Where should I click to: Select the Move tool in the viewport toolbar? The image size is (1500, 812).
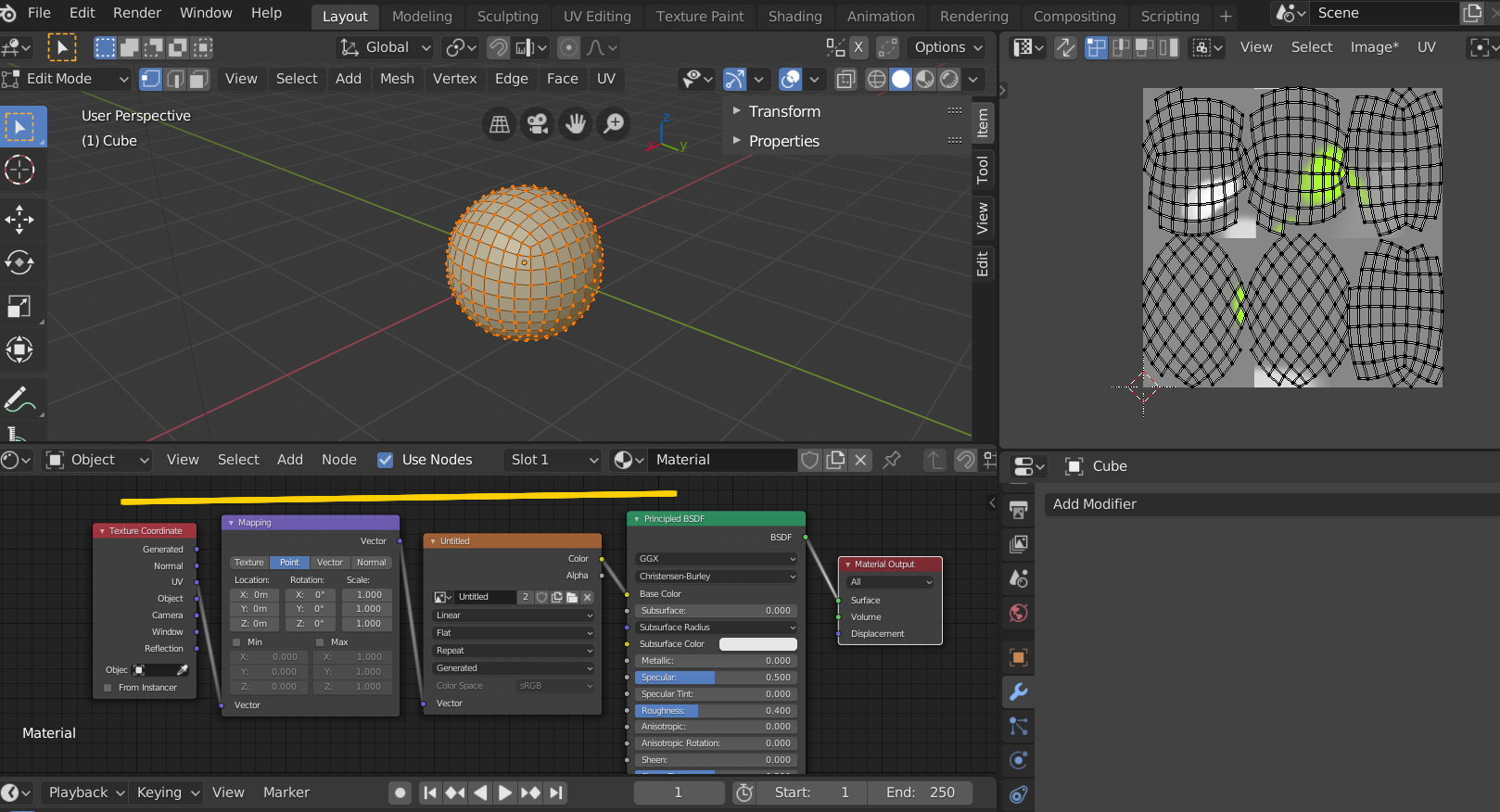(x=19, y=220)
